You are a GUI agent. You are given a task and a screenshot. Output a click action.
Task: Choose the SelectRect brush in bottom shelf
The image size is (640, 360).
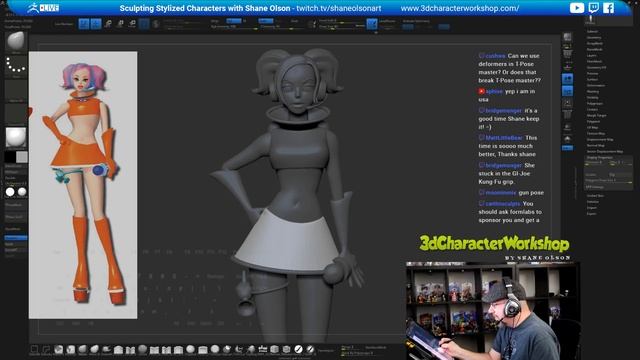(34, 350)
